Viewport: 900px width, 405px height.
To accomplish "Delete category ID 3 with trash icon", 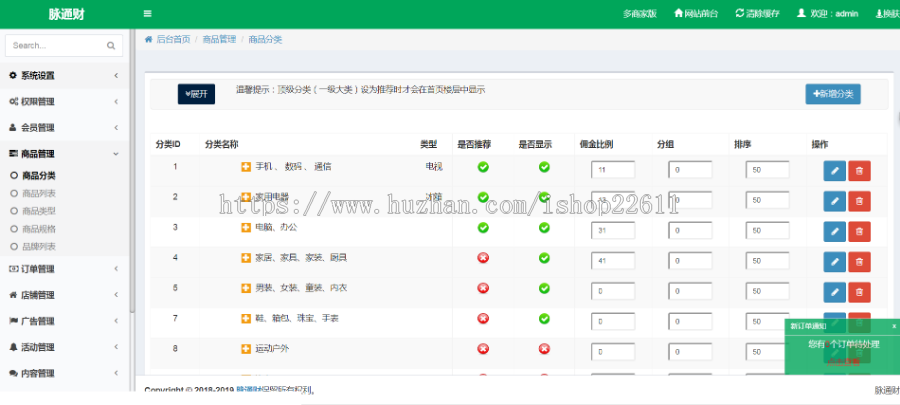I will coord(859,231).
